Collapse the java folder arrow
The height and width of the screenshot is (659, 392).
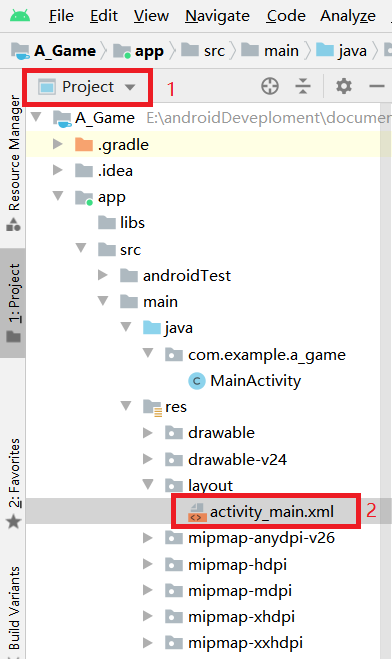[126, 327]
